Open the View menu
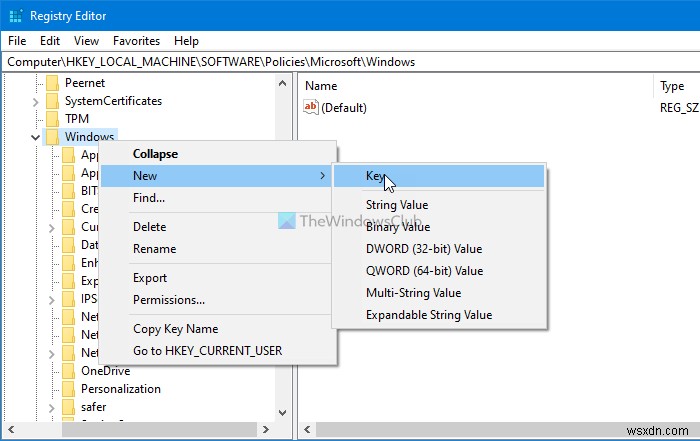The image size is (700, 441). coord(86,41)
